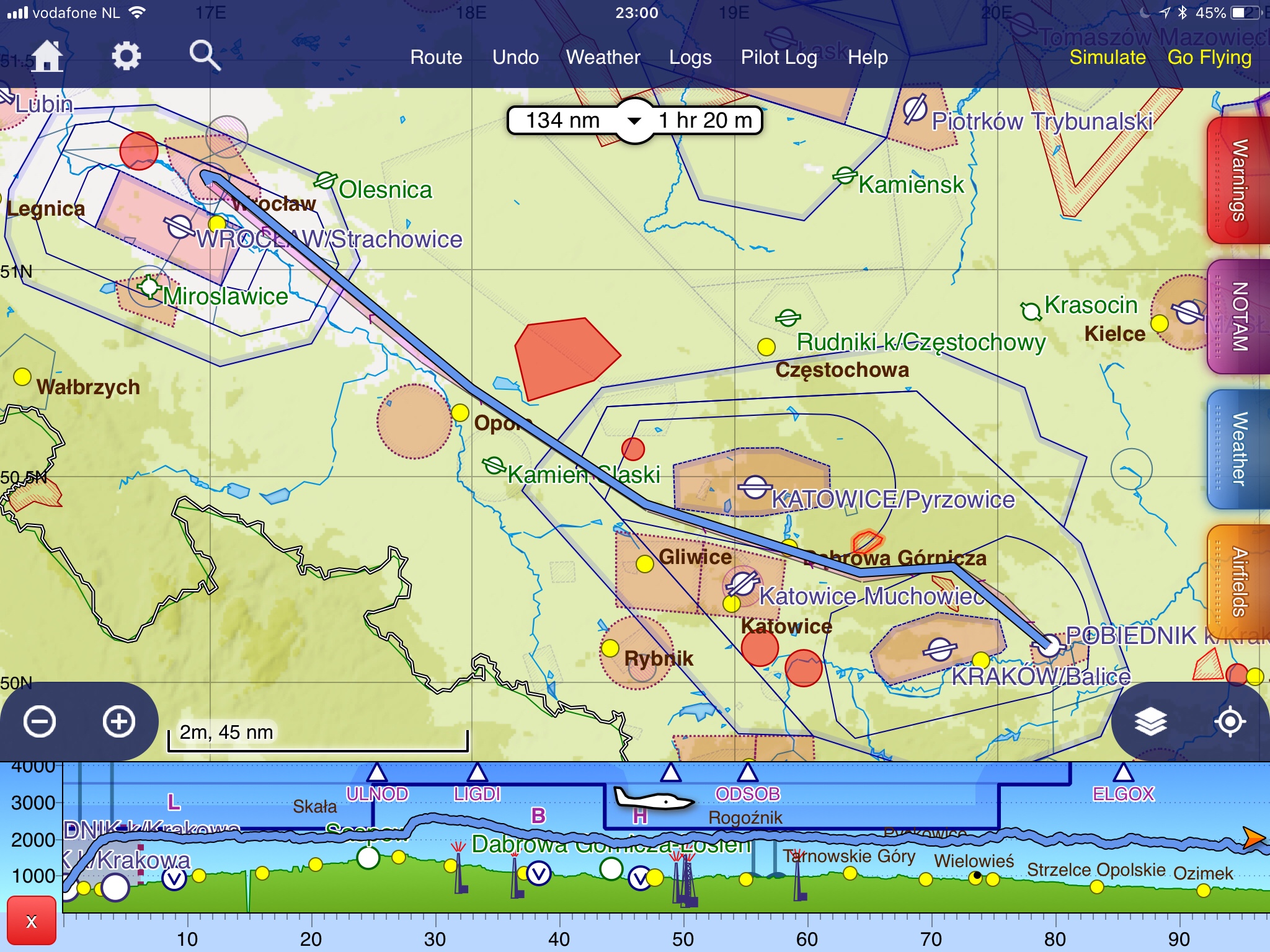Tap the Lubin town label
Screen dimensions: 1270x952
(43, 104)
